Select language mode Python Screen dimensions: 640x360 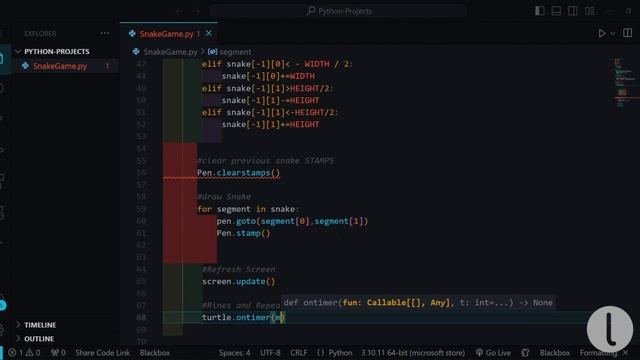click(x=340, y=353)
